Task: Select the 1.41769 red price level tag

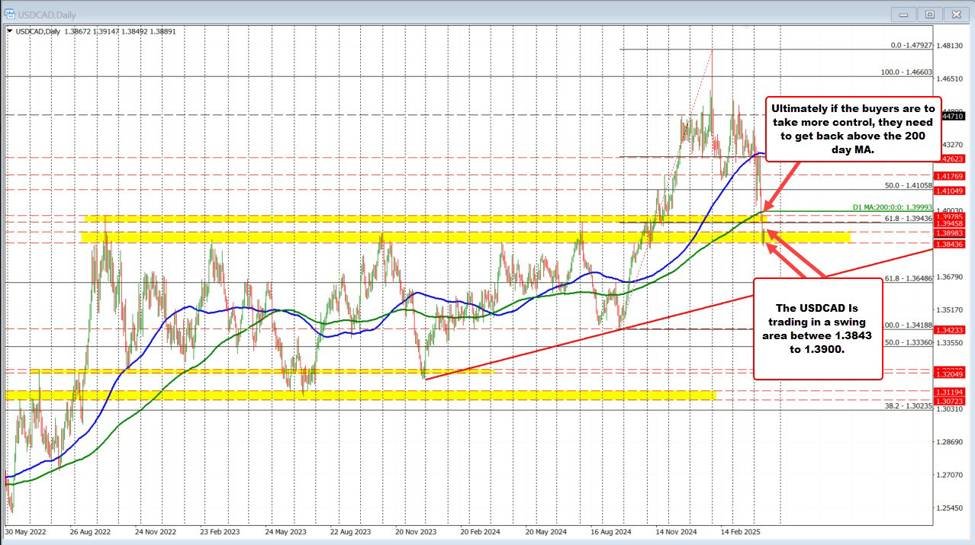Action: [x=951, y=175]
